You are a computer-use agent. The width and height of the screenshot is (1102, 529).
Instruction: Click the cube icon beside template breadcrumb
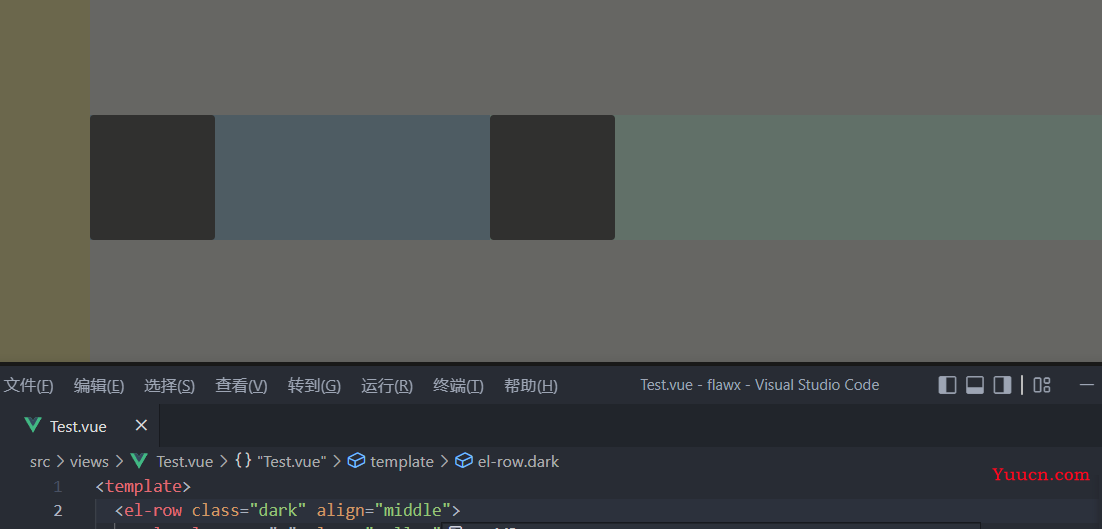point(356,461)
